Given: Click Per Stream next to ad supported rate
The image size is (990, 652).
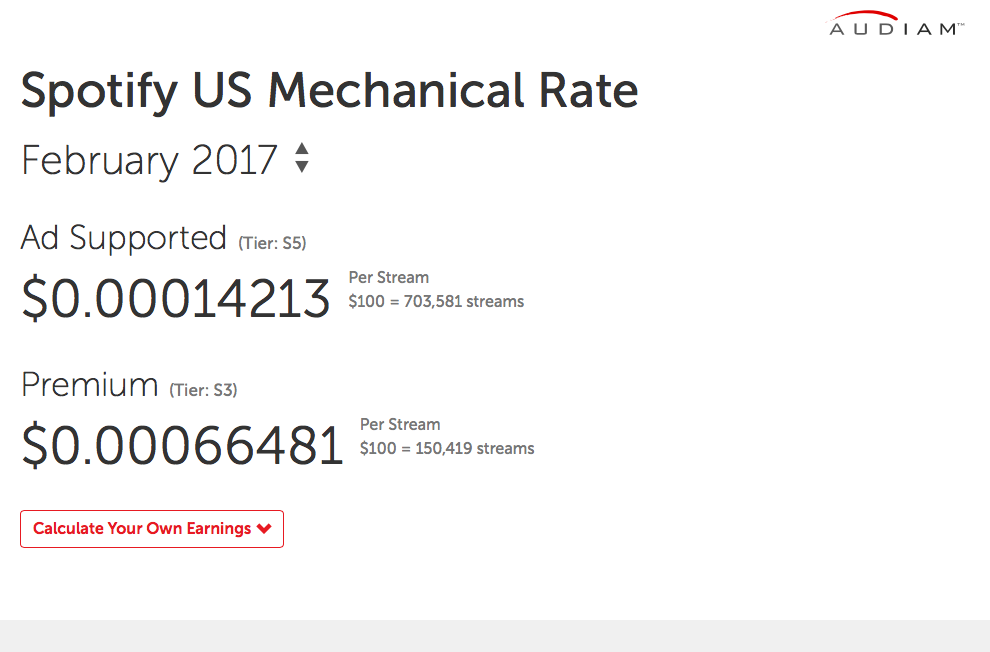Looking at the screenshot, I should click(389, 278).
